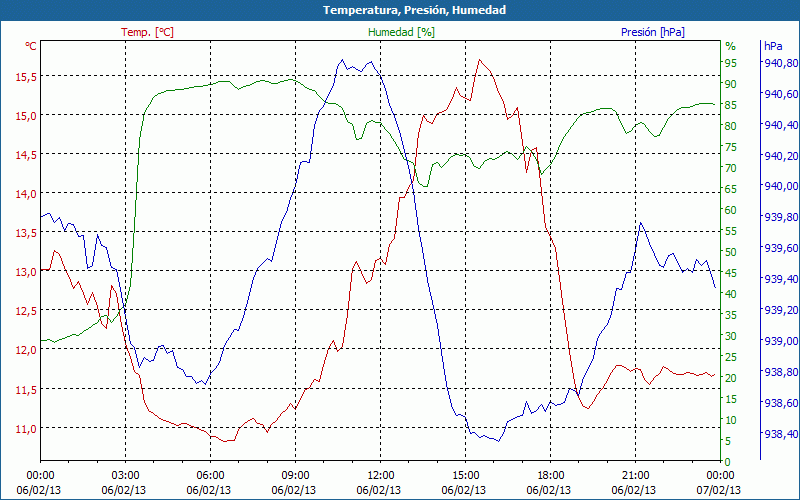Viewport: 800px width, 500px height.
Task: Click the '55' humidity axis value
Action: (x=731, y=231)
